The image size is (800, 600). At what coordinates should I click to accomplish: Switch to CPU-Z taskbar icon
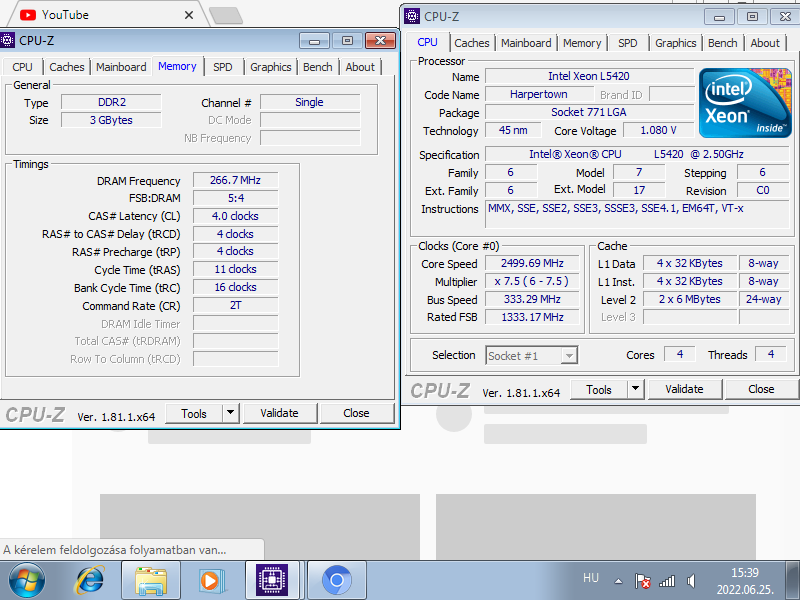click(x=272, y=581)
